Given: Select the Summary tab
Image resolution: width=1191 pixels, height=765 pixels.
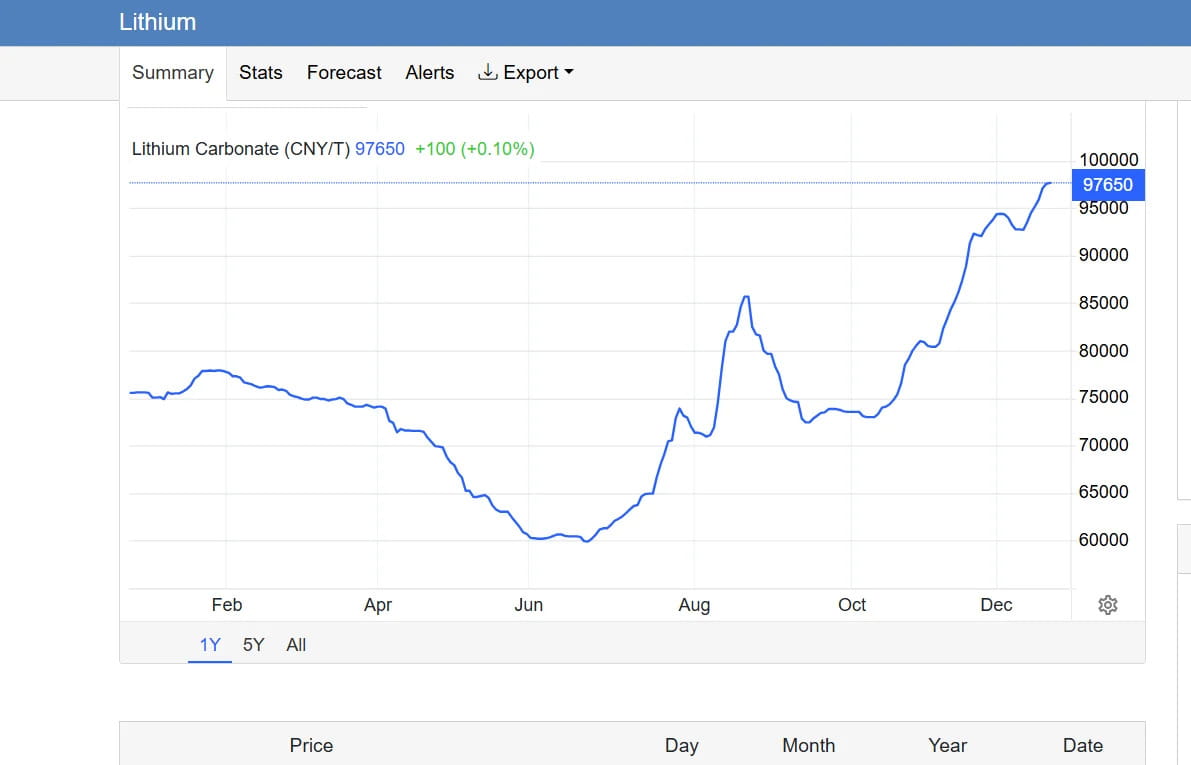Looking at the screenshot, I should 173,73.
